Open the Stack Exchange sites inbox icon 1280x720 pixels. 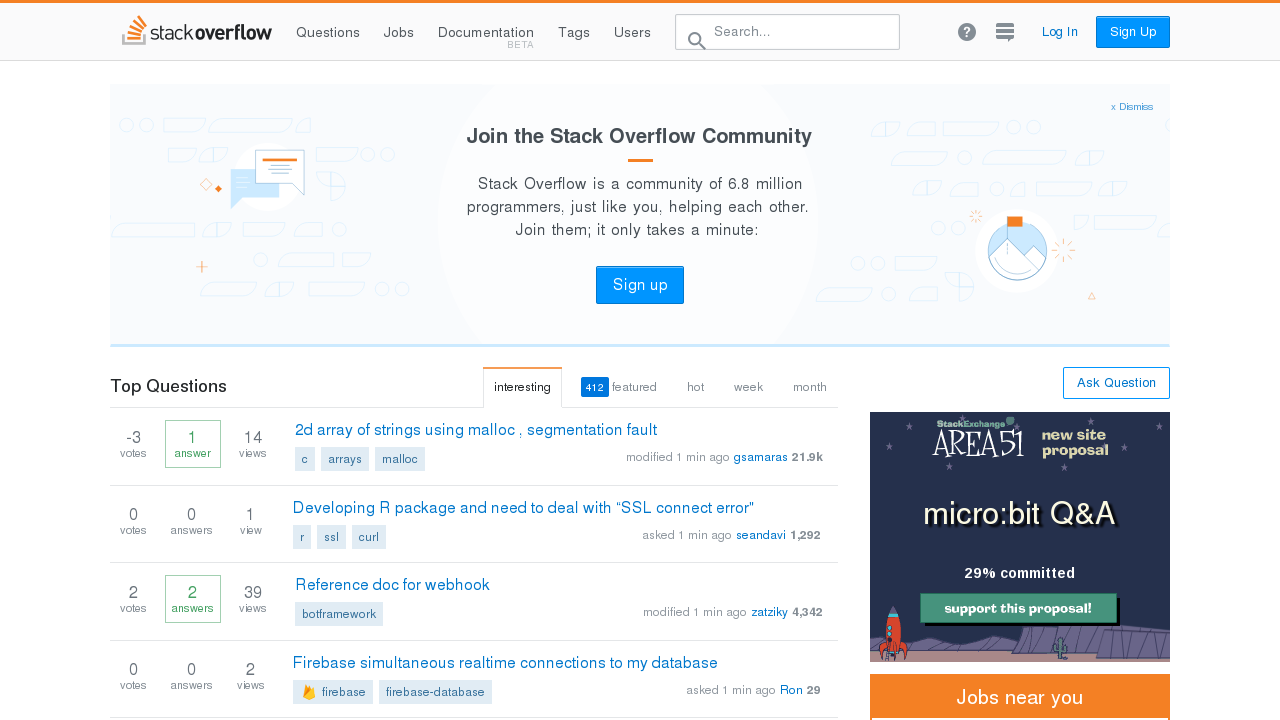click(x=1005, y=32)
